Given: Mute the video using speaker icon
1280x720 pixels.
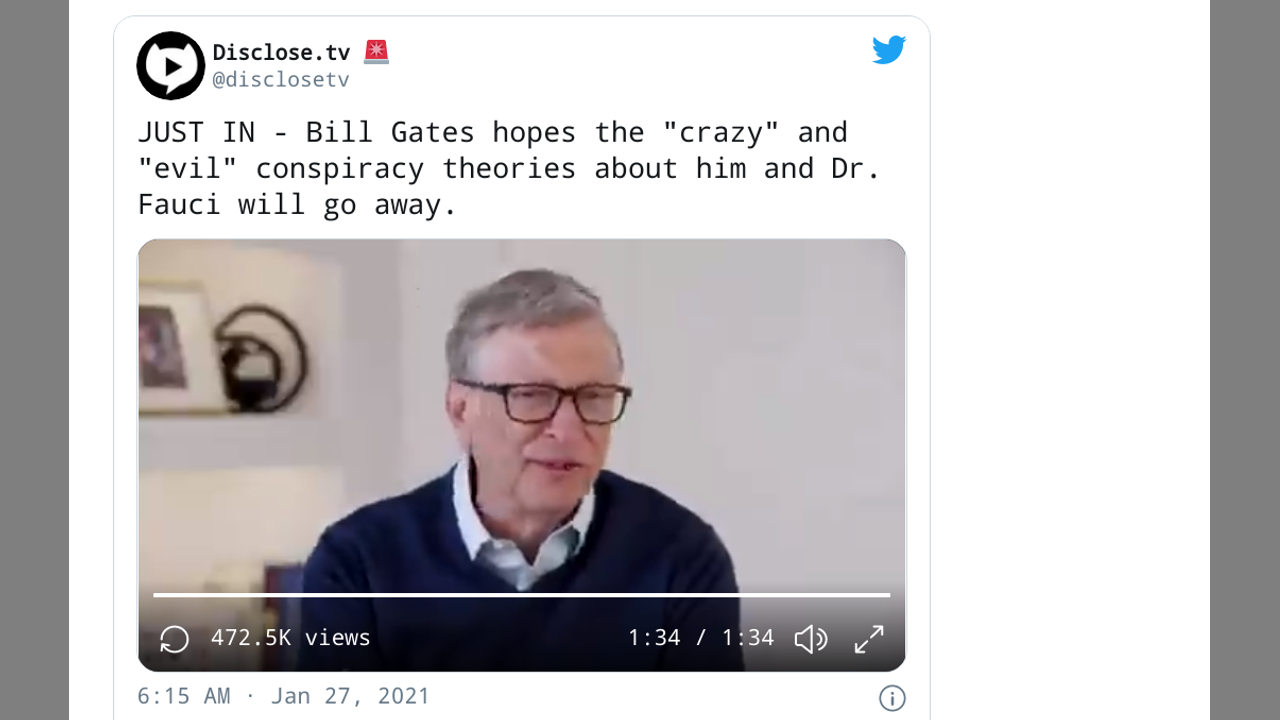Looking at the screenshot, I should [810, 638].
